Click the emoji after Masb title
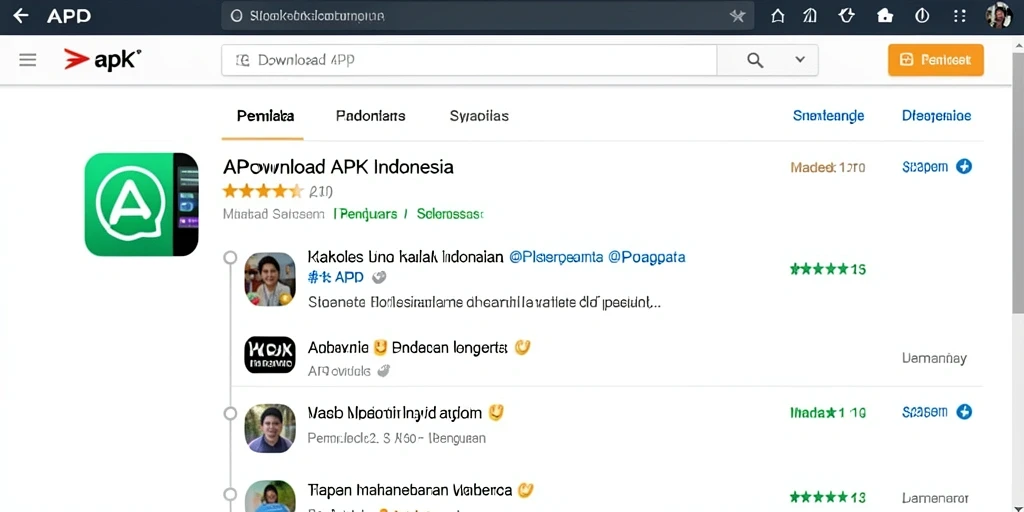The width and height of the screenshot is (1024, 512). click(496, 412)
